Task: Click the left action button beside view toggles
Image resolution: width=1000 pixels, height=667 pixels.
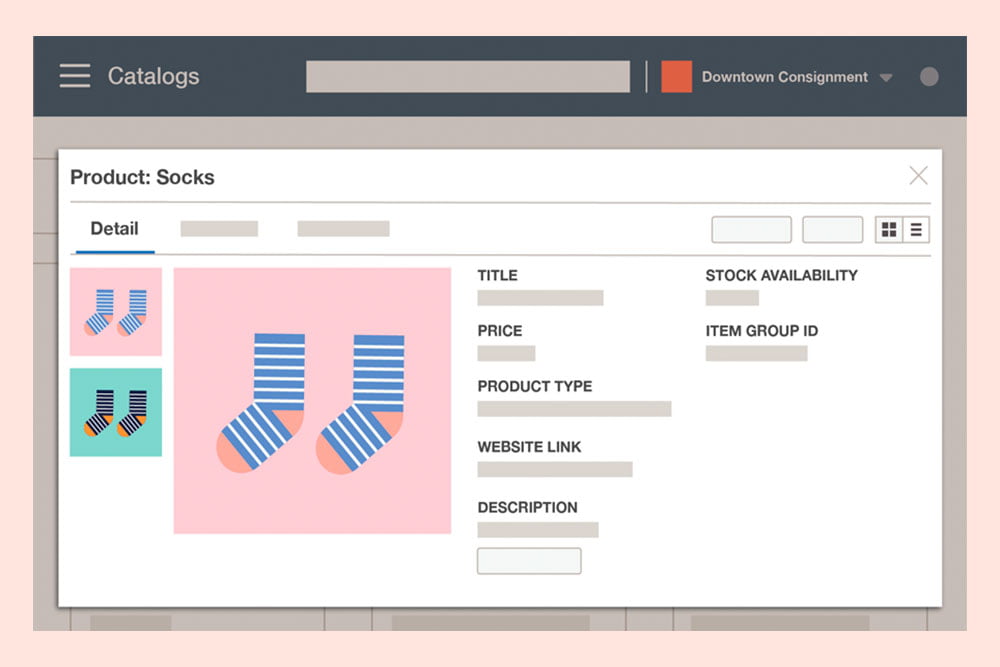Action: coord(751,229)
